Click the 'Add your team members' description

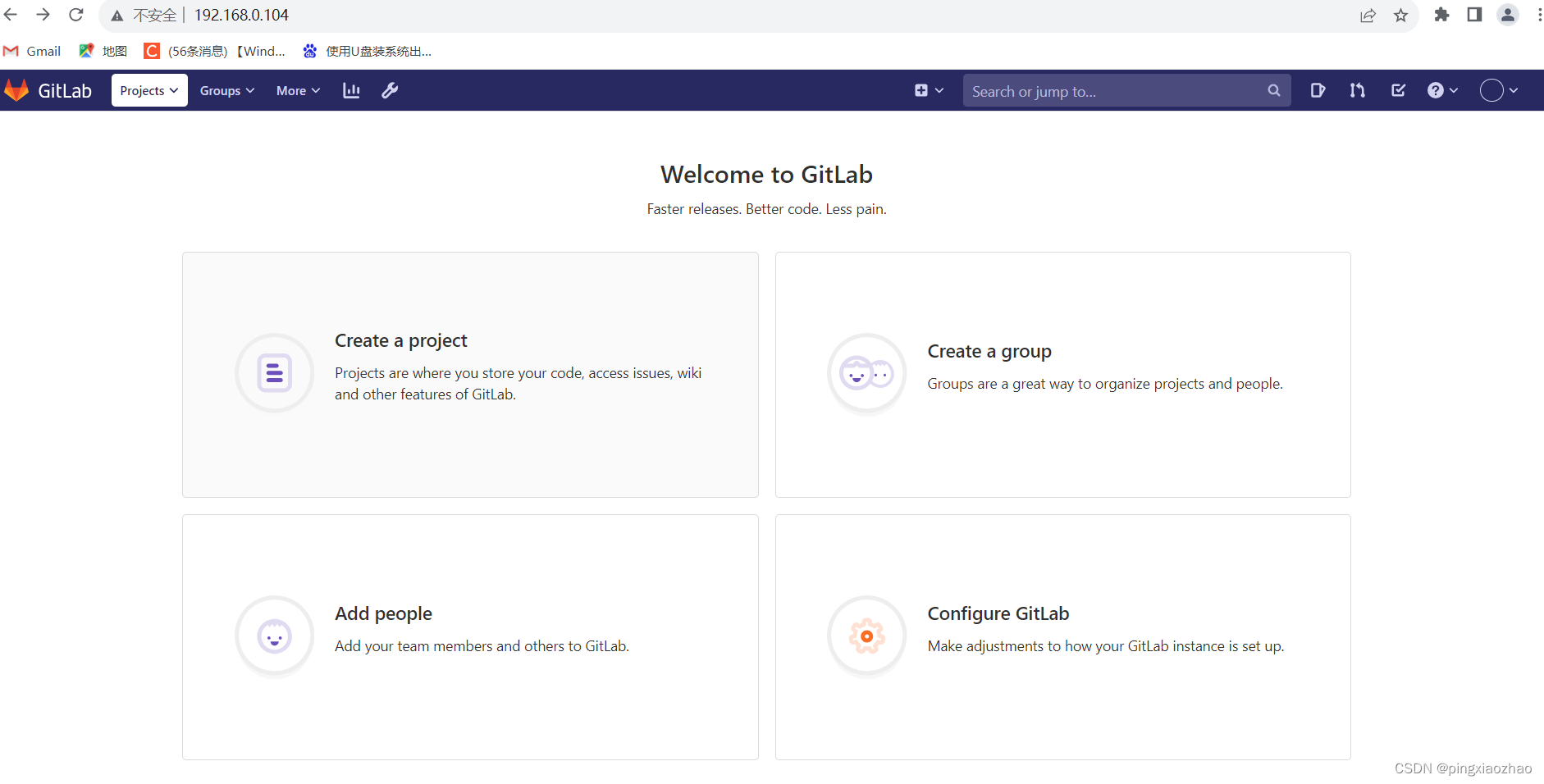482,646
